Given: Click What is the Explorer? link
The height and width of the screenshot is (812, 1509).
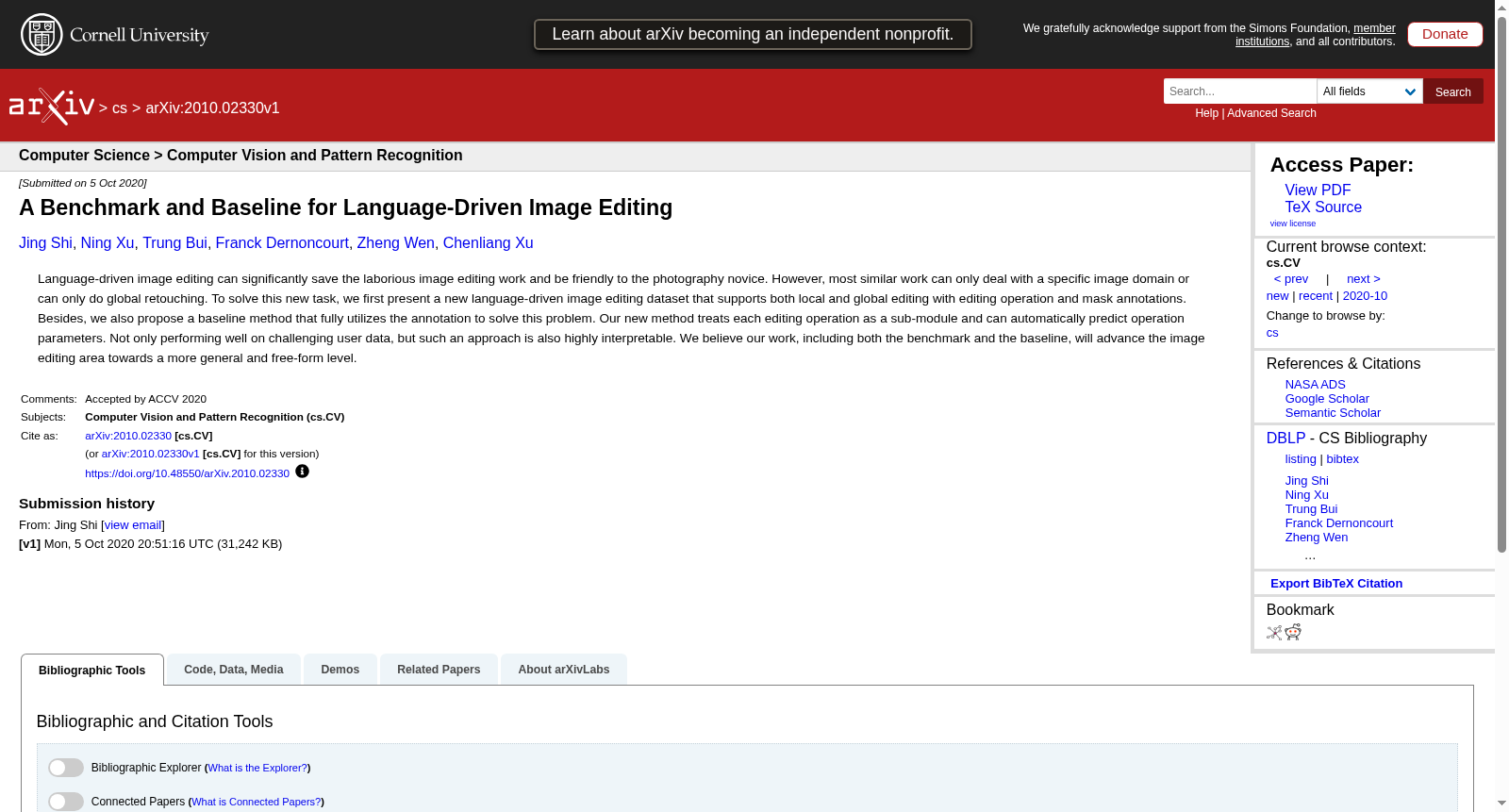Looking at the screenshot, I should (257, 768).
